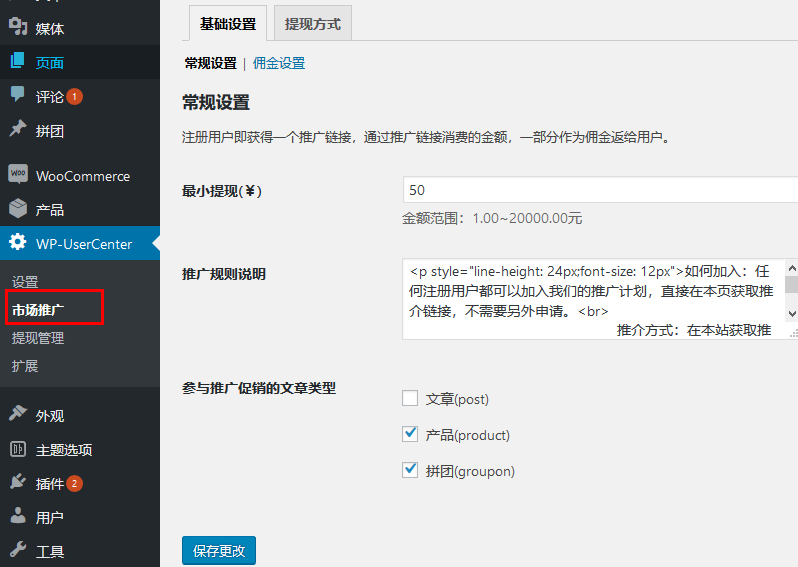This screenshot has width=798, height=567.
Task: Click the Users (用户) person icon
Action: [x=18, y=515]
